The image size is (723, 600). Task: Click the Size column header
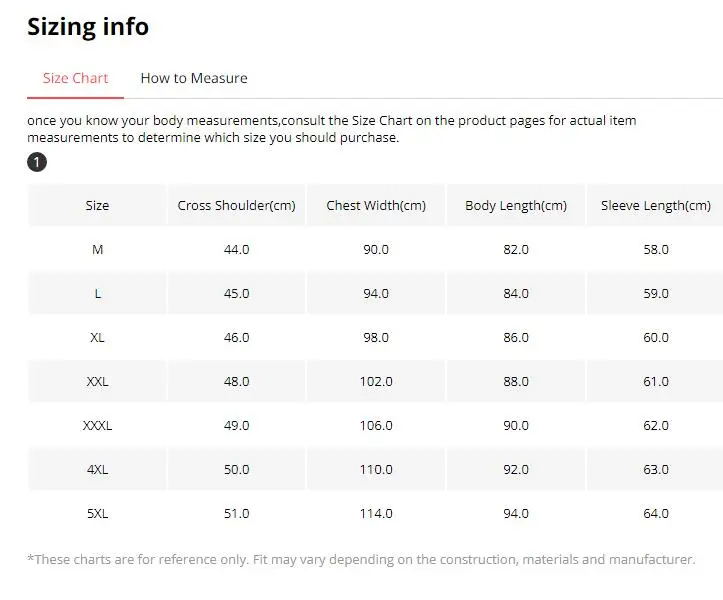pyautogui.click(x=97, y=205)
